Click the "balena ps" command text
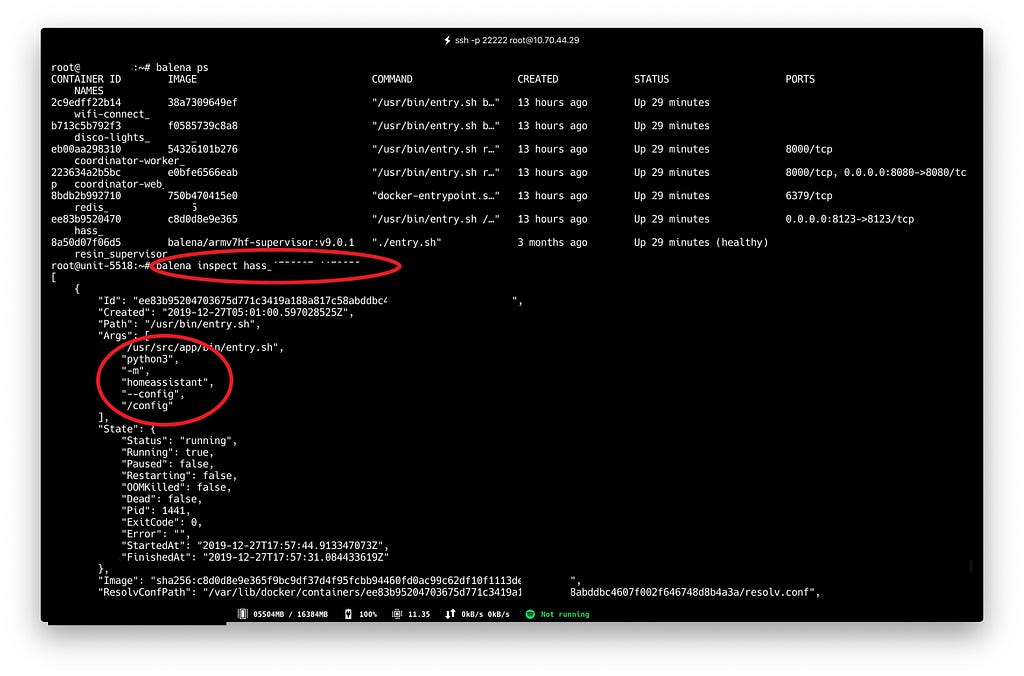This screenshot has width=1024, height=676. point(182,67)
